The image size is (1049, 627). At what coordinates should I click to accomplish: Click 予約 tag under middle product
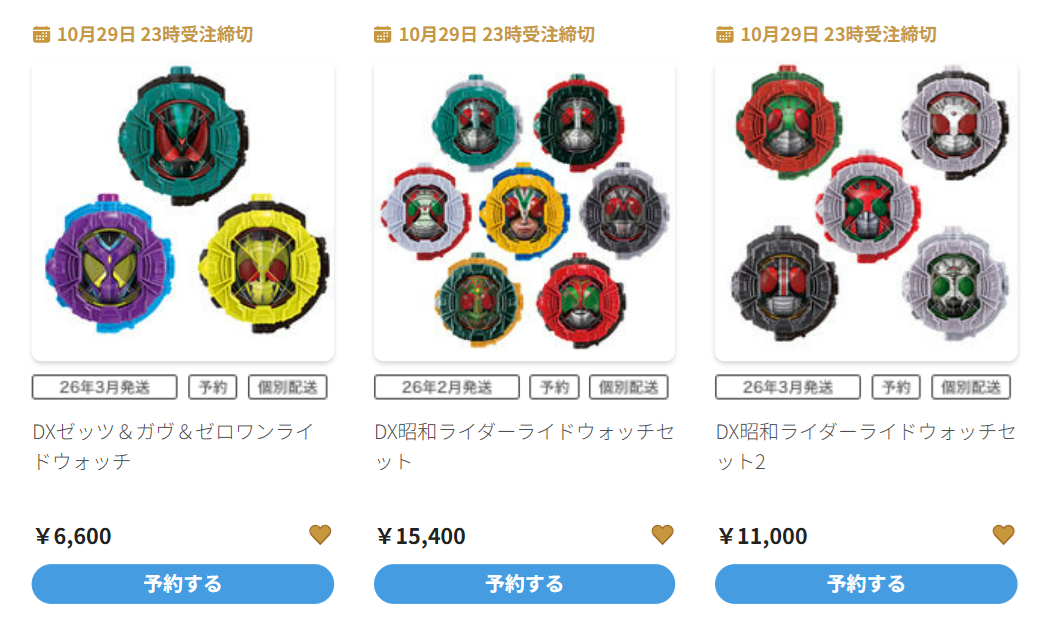click(x=554, y=387)
